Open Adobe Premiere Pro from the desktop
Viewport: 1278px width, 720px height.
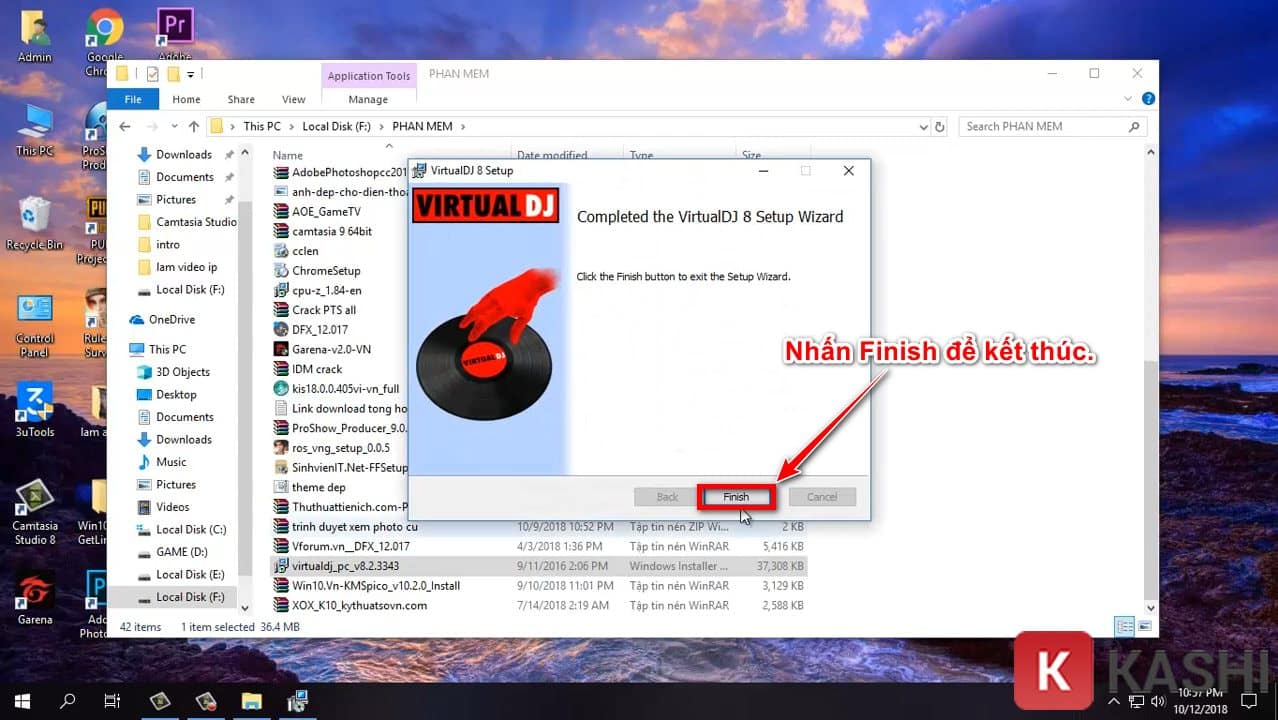[174, 25]
